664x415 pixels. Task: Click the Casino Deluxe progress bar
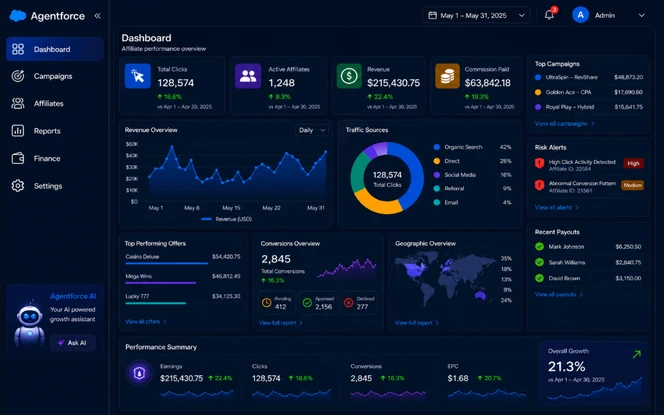pos(166,263)
